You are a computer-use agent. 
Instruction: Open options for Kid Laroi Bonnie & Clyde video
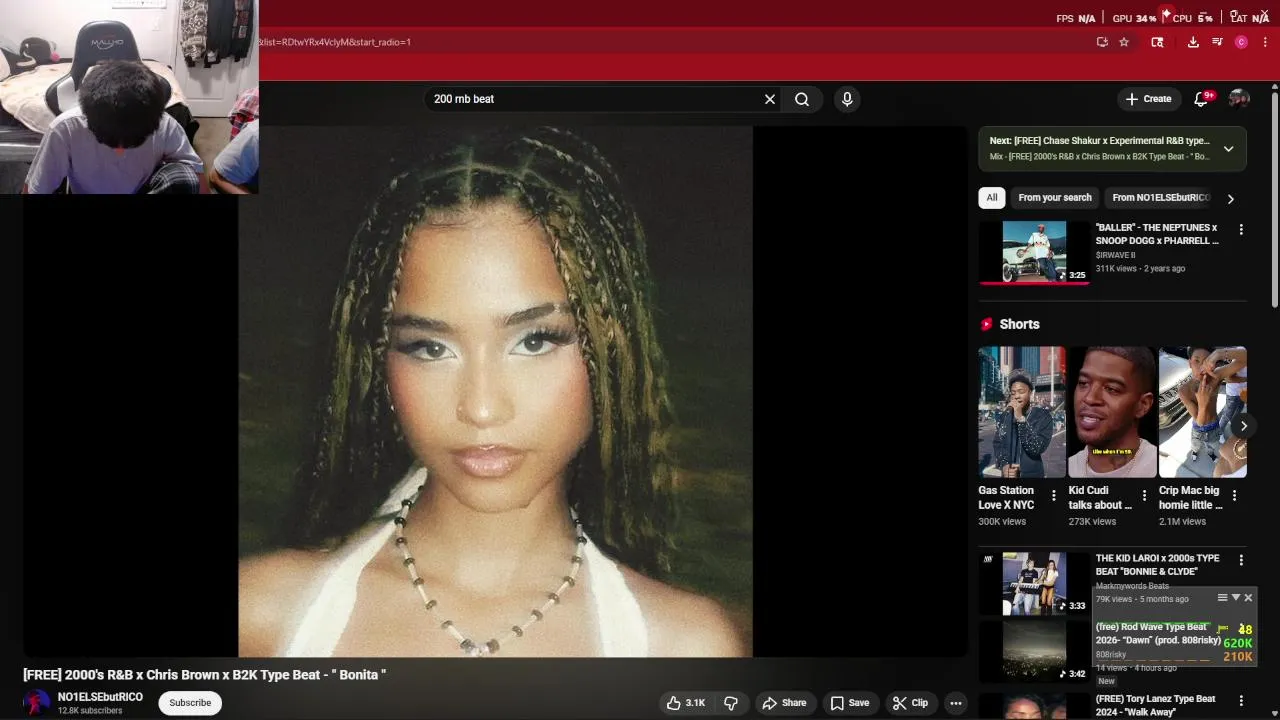(1241, 560)
